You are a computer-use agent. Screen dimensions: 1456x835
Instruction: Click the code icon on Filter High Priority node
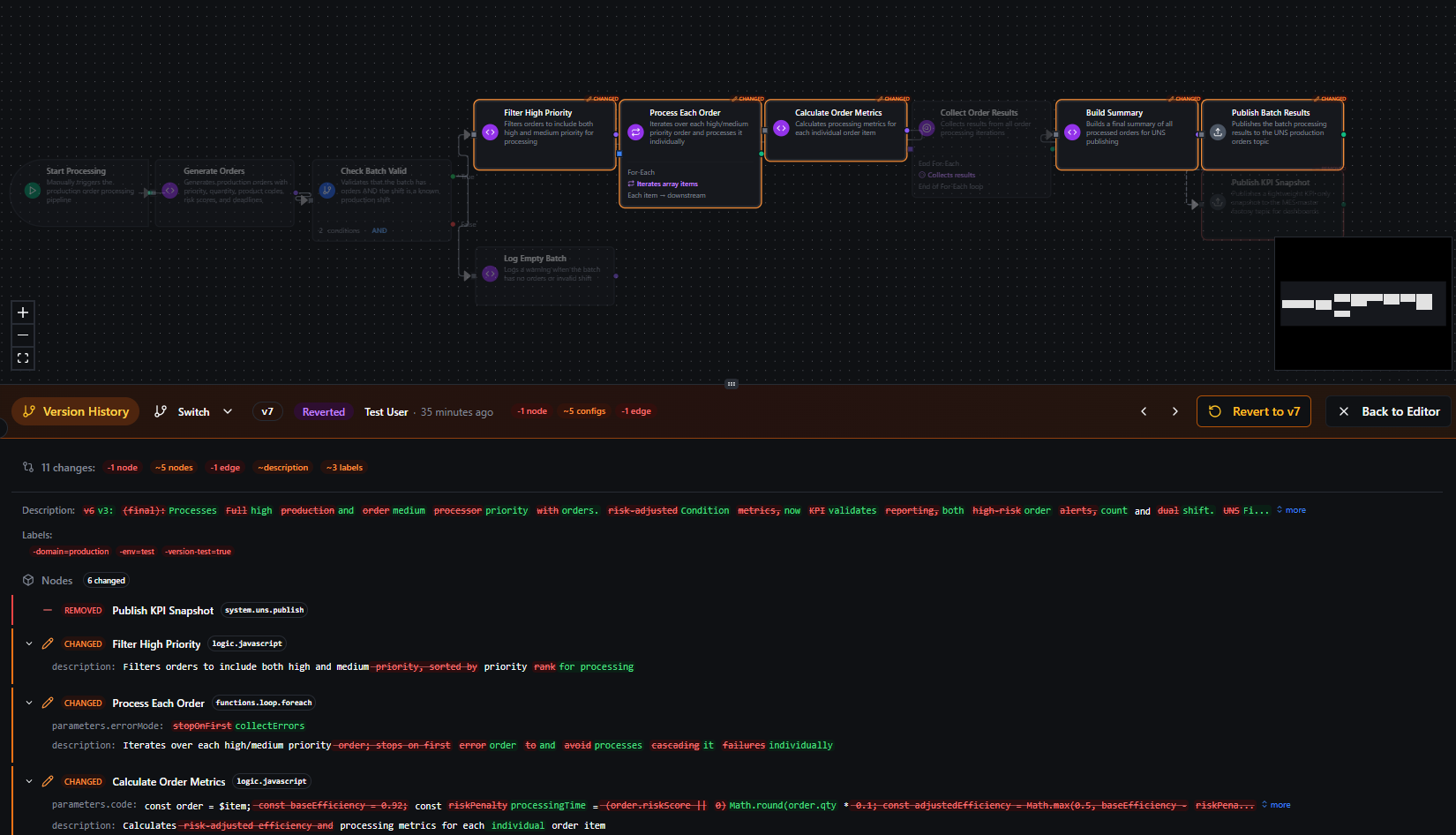(491, 132)
